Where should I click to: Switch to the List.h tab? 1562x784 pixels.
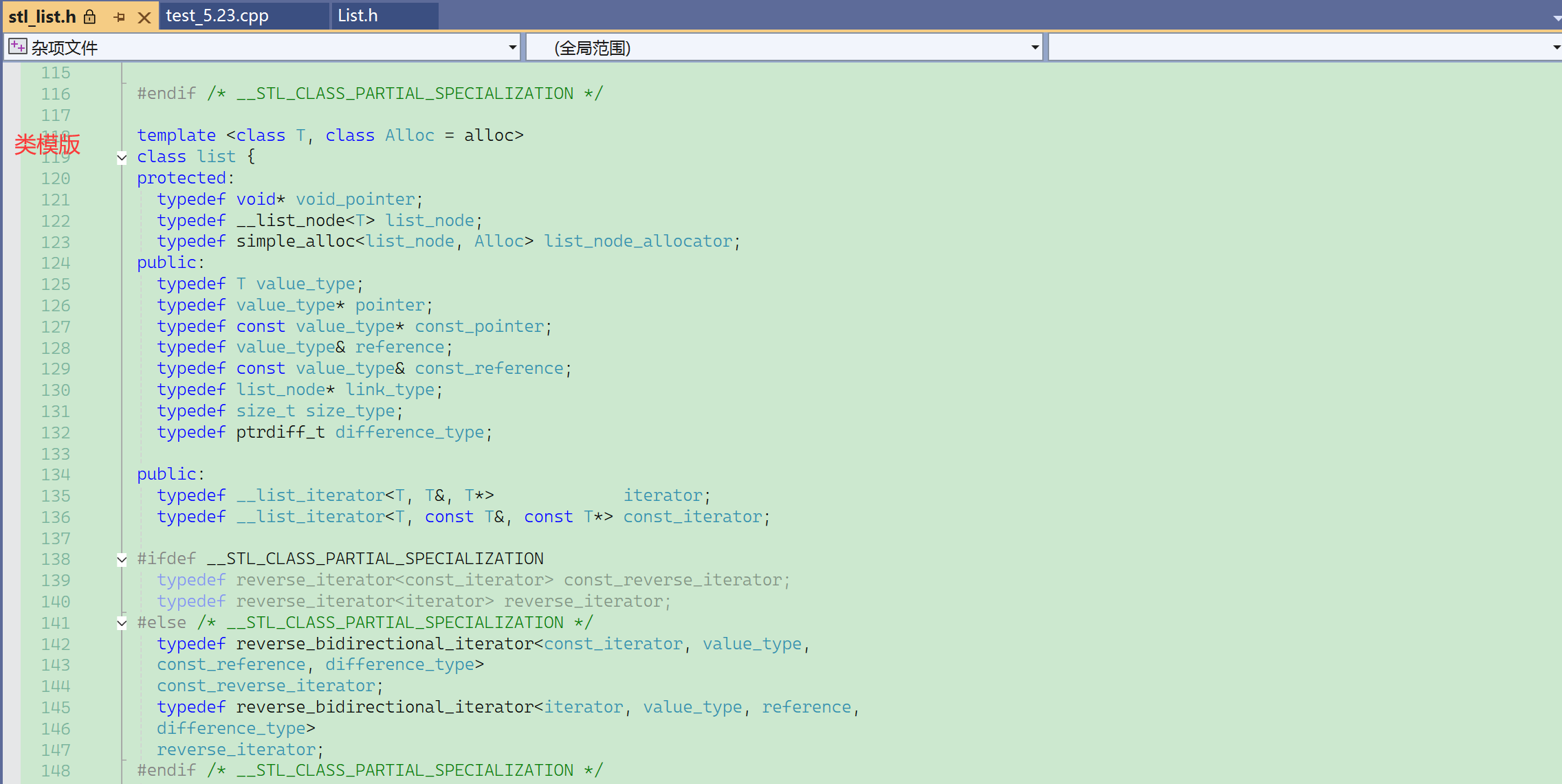357,16
